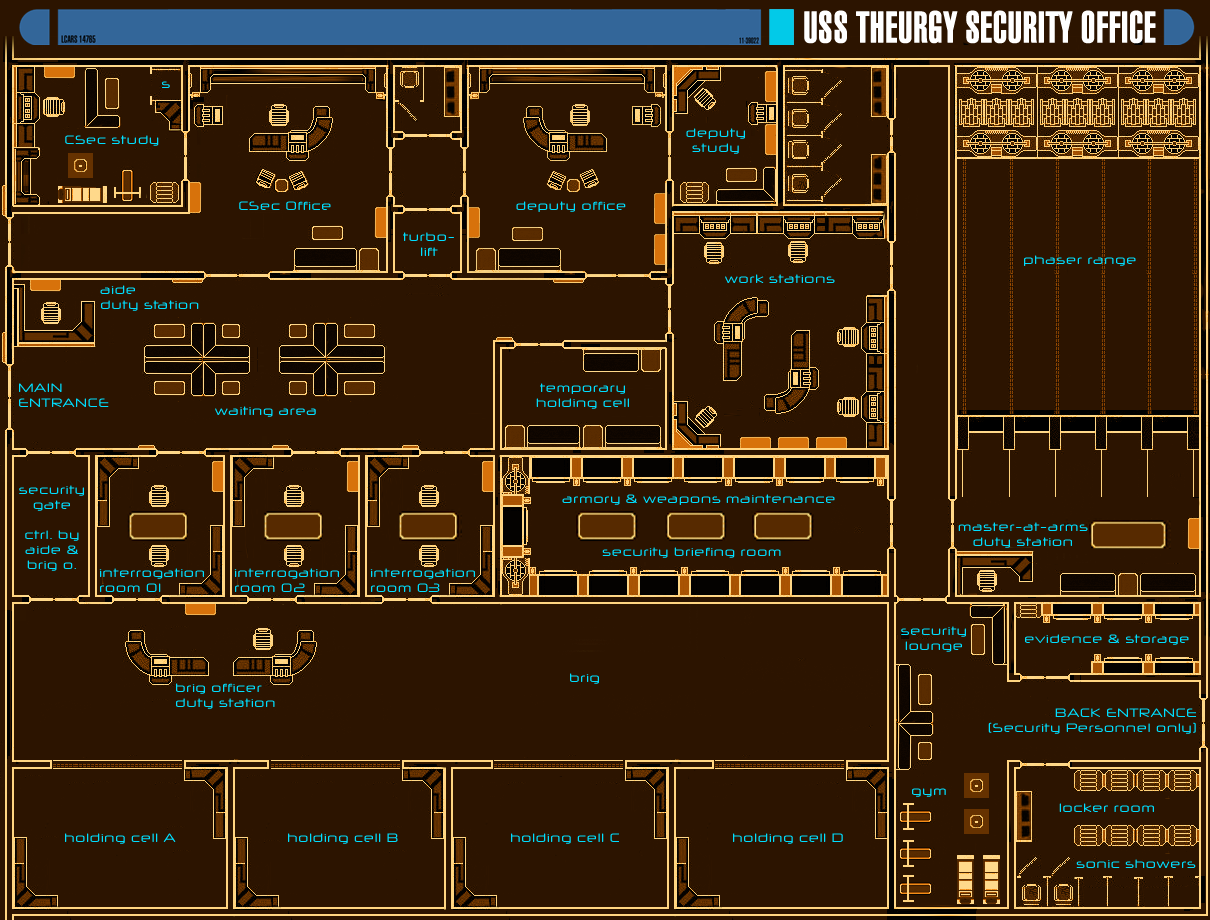This screenshot has height=920, width=1210.
Task: Click the square floor marker in CSec study
Action: (x=80, y=165)
